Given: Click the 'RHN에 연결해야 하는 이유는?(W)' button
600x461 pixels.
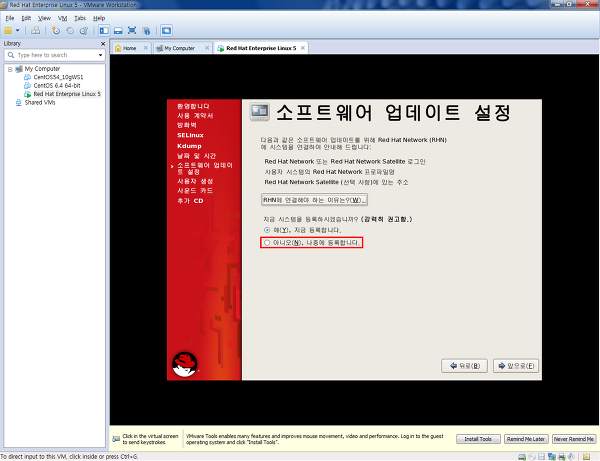Looking at the screenshot, I should click(314, 200).
